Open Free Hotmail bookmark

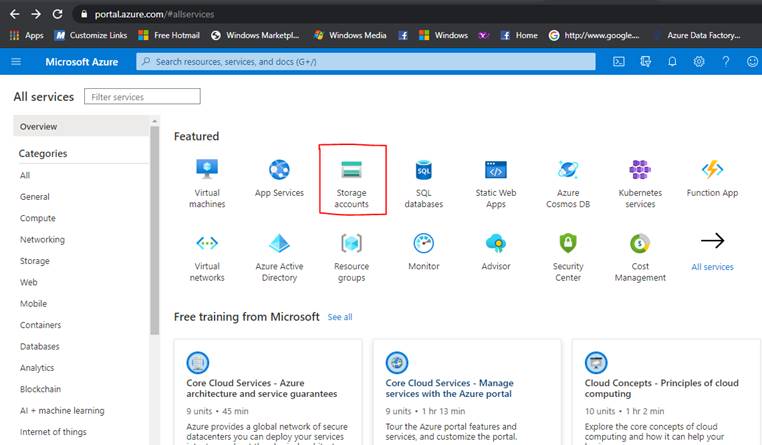(169, 35)
